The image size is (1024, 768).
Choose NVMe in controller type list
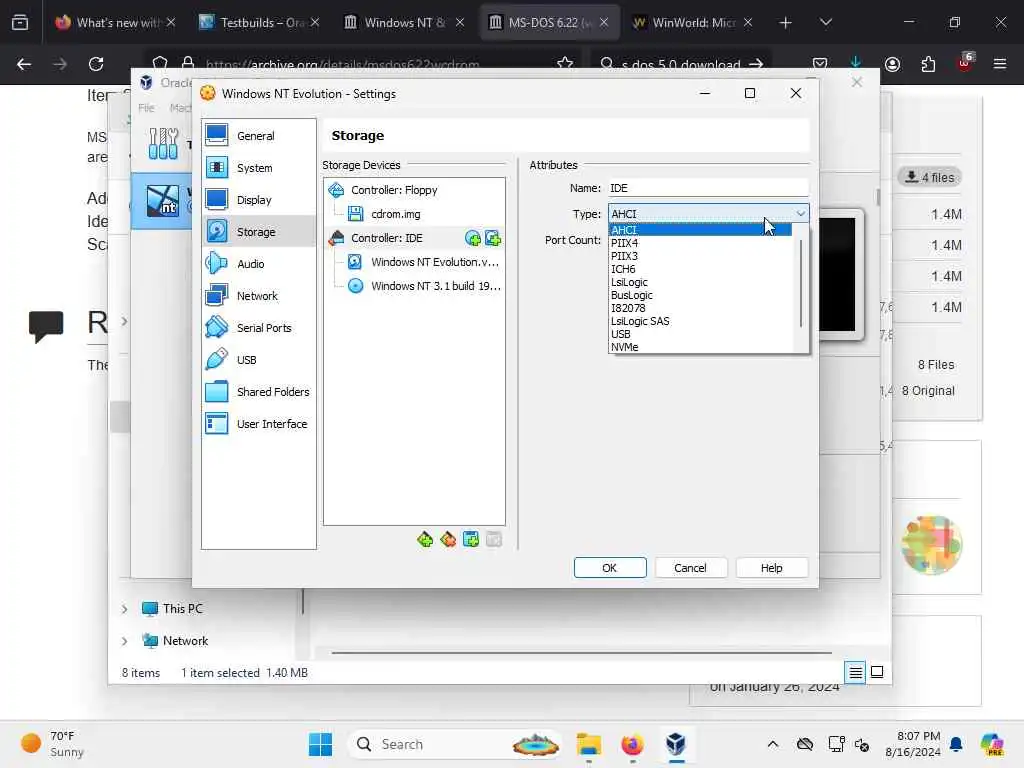click(x=701, y=347)
